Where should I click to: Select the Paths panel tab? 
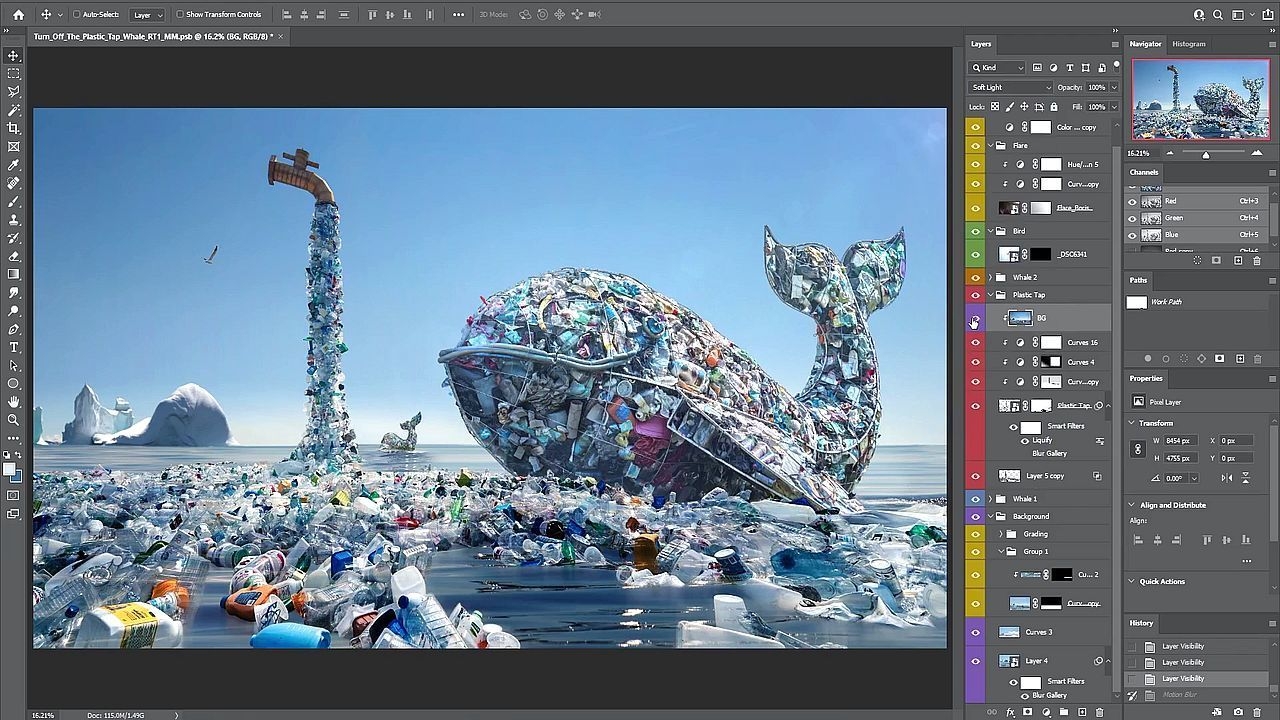(x=1139, y=280)
